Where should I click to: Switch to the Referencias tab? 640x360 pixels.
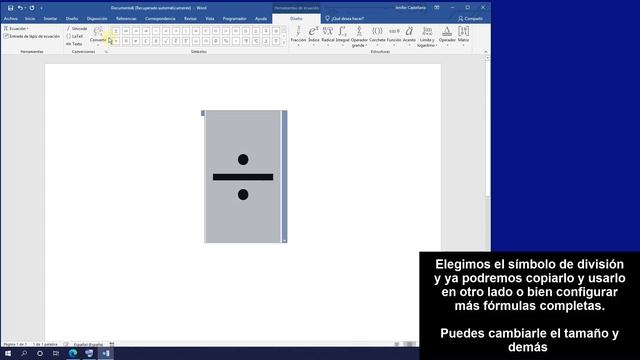126,19
